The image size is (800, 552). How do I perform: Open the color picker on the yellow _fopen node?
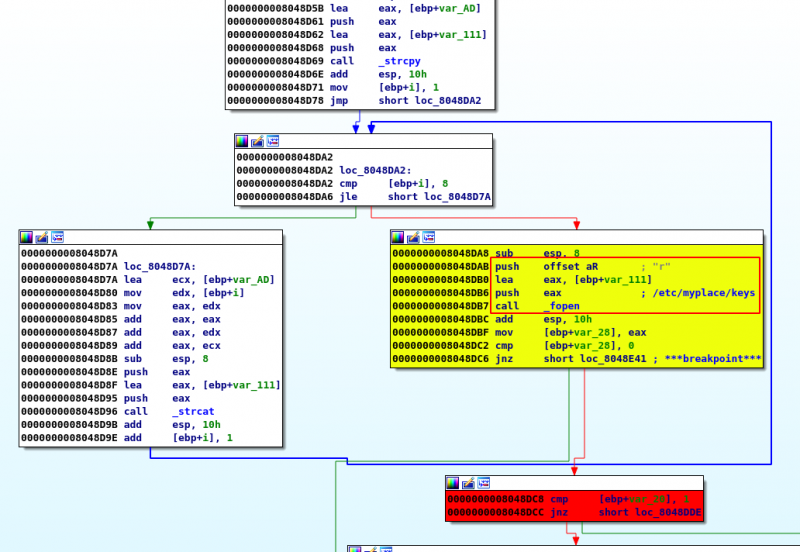pyautogui.click(x=398, y=237)
